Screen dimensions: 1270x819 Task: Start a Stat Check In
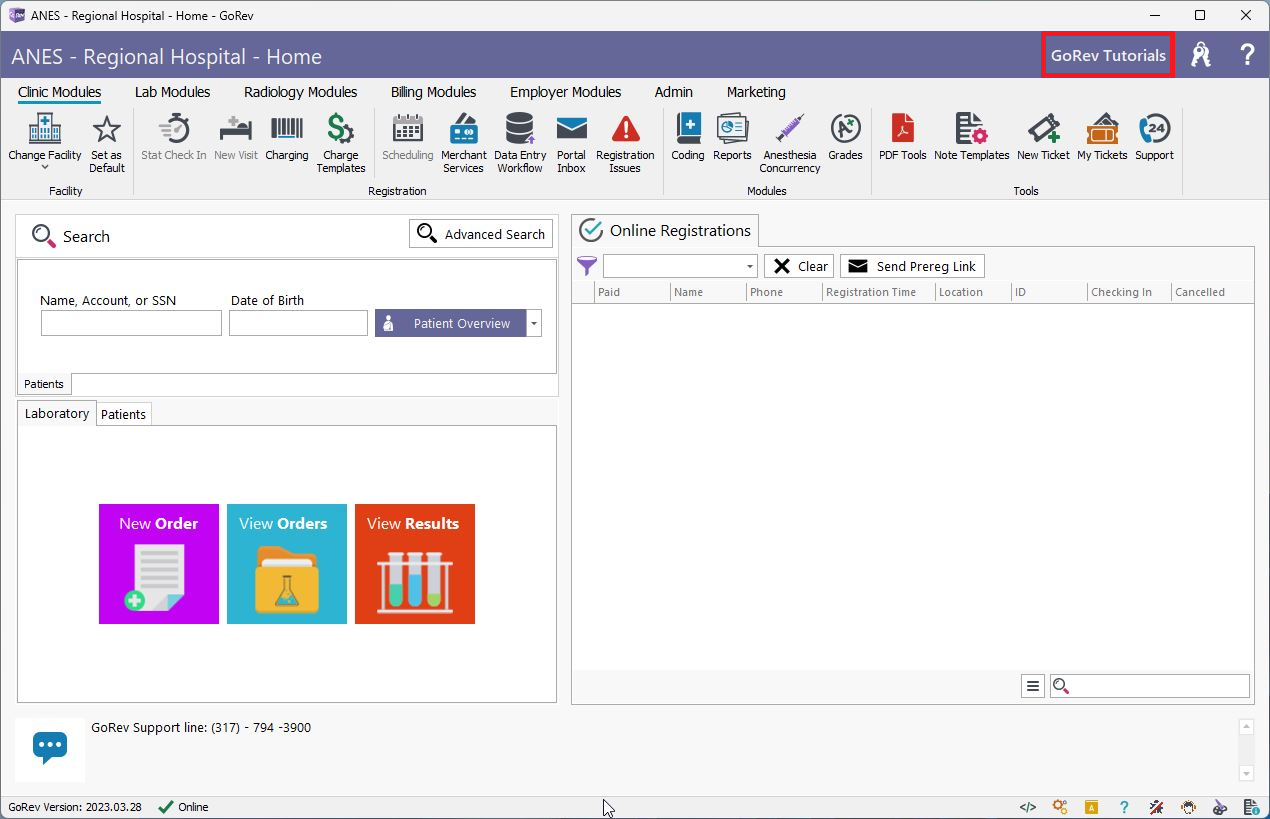click(x=174, y=137)
